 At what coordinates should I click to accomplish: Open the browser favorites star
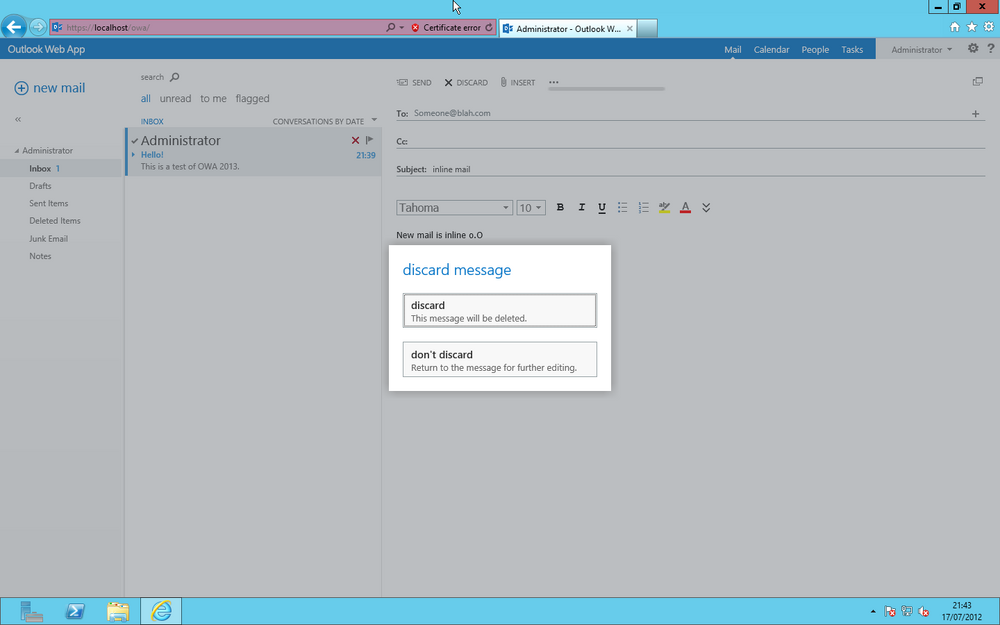972,27
